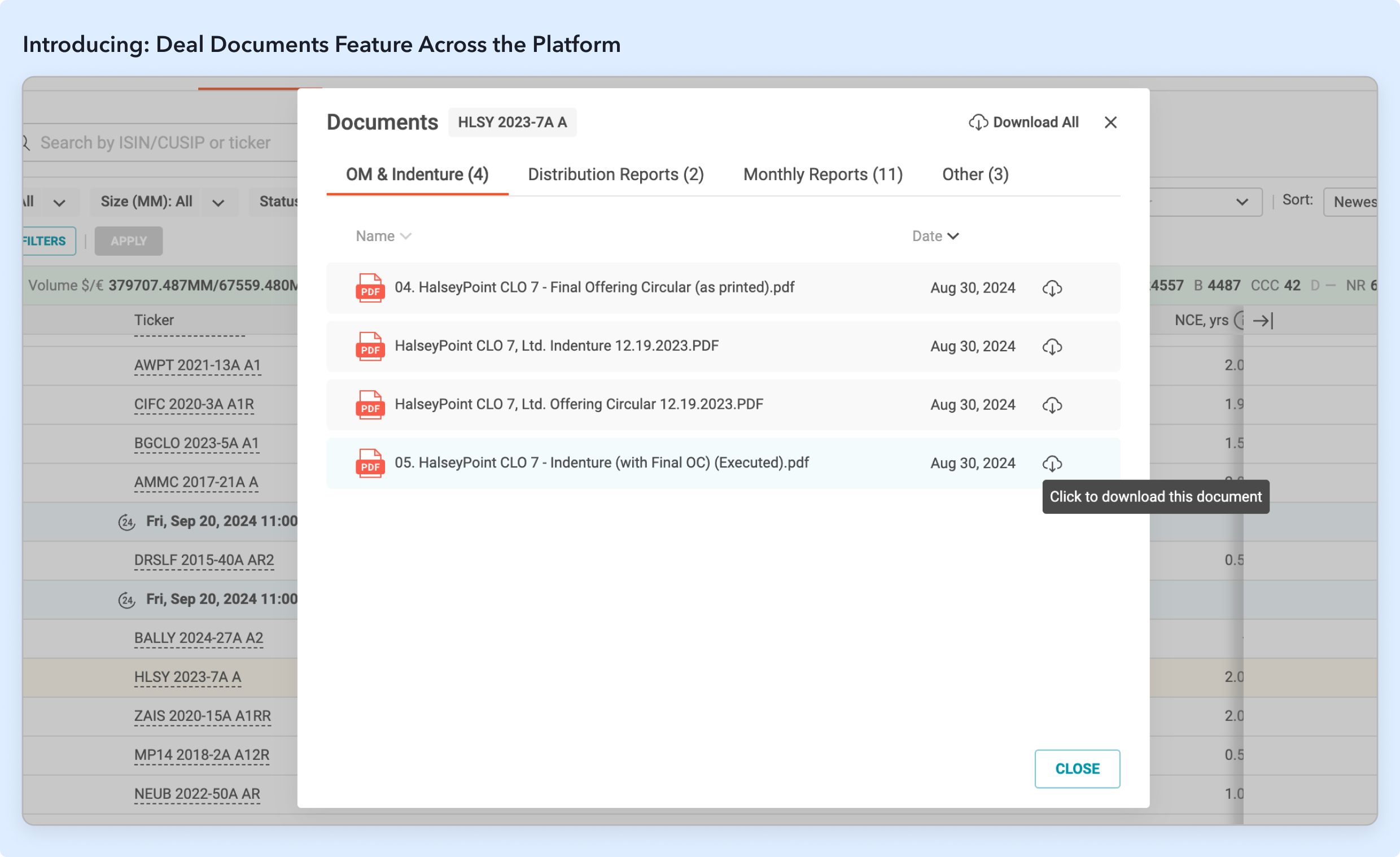Viewport: 1400px width, 857px height.
Task: Click PDF icon of 04. HalseyPoint Final Offering Circular
Action: tap(370, 288)
